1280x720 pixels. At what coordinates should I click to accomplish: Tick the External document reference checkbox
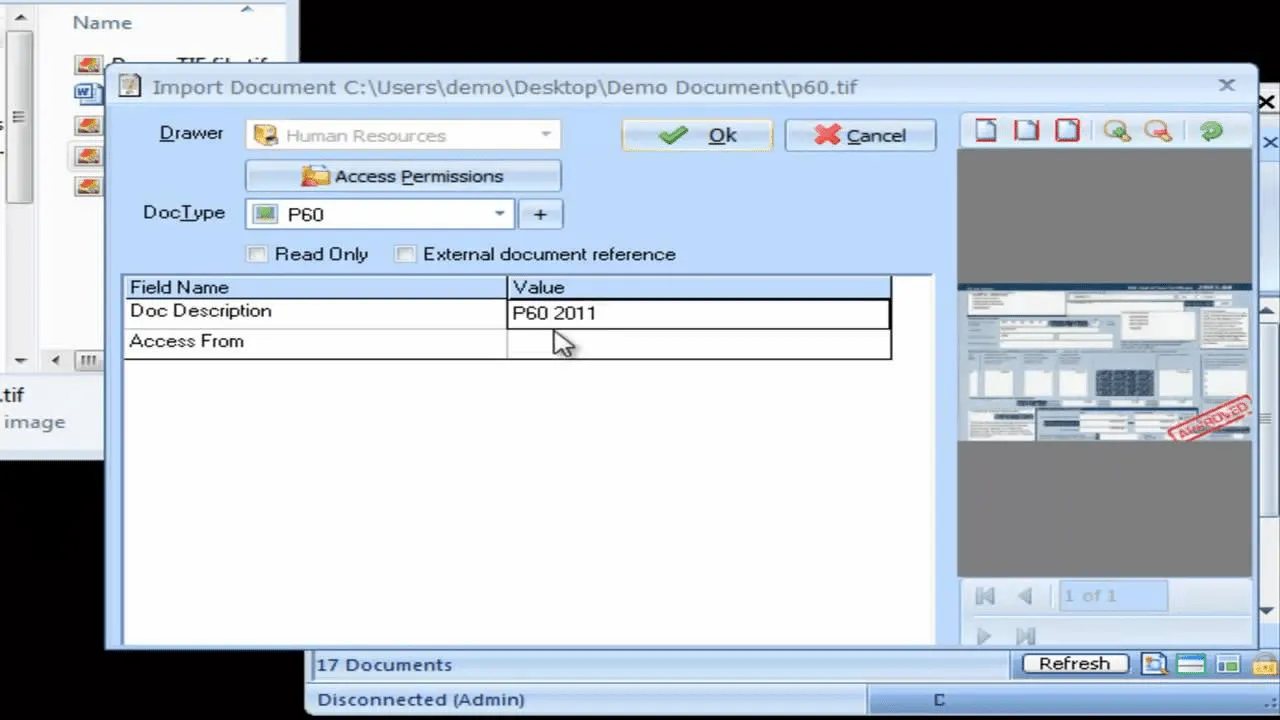(x=405, y=254)
